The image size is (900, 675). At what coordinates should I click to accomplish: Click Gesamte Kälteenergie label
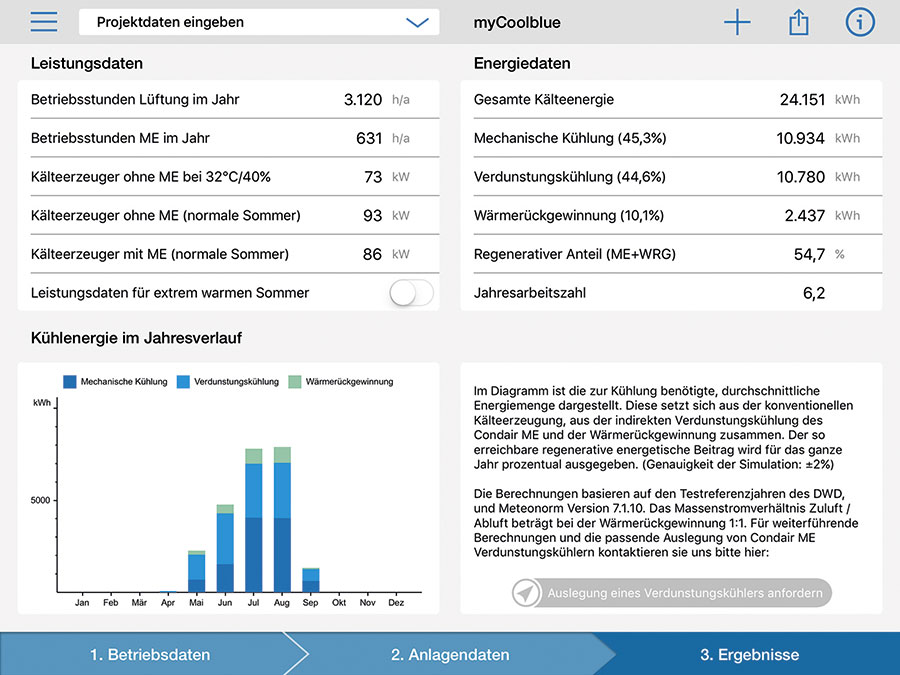(x=544, y=99)
